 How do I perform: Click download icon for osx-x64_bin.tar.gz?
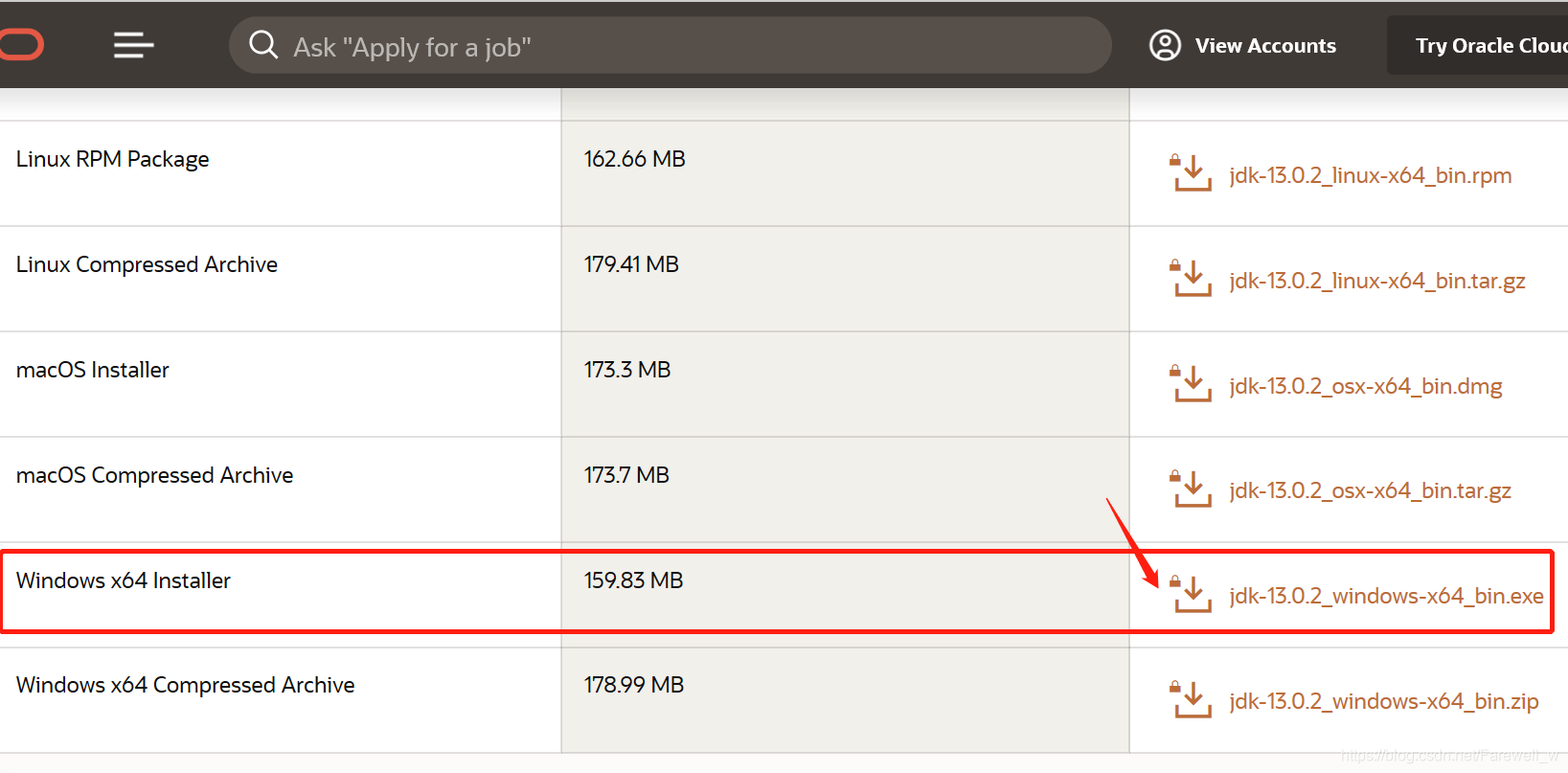coord(1192,489)
